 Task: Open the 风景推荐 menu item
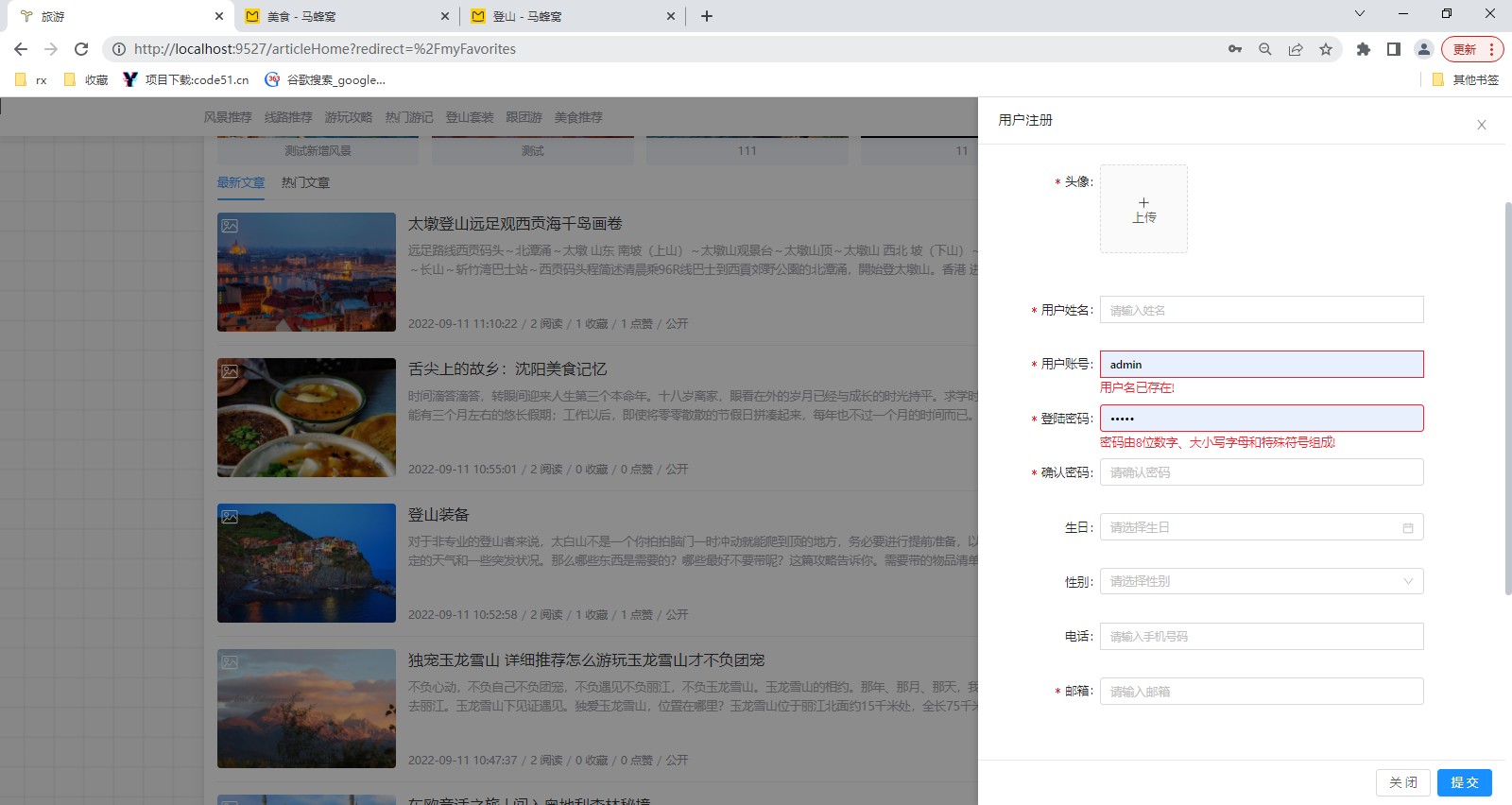tap(228, 117)
